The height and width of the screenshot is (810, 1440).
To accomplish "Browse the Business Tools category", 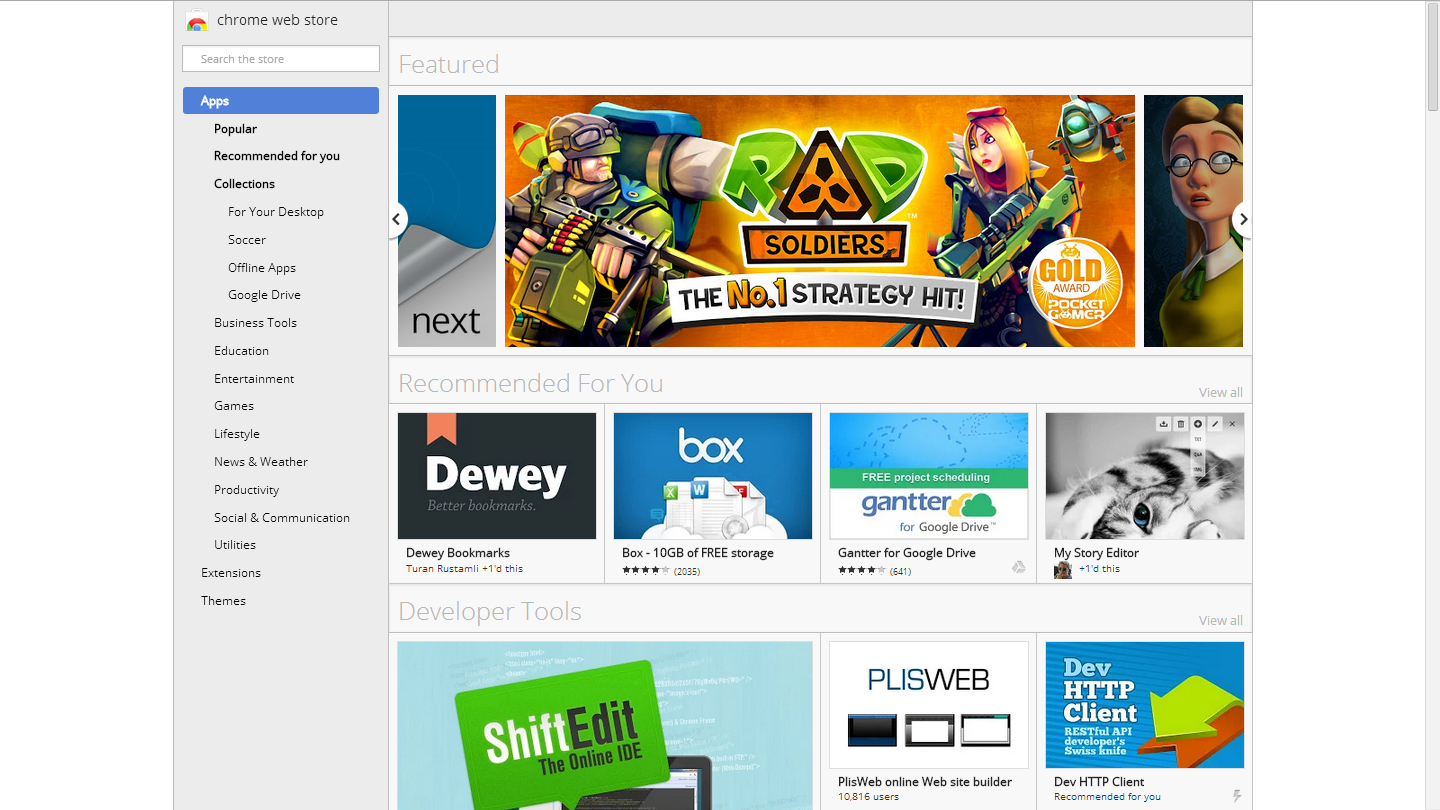I will [255, 323].
